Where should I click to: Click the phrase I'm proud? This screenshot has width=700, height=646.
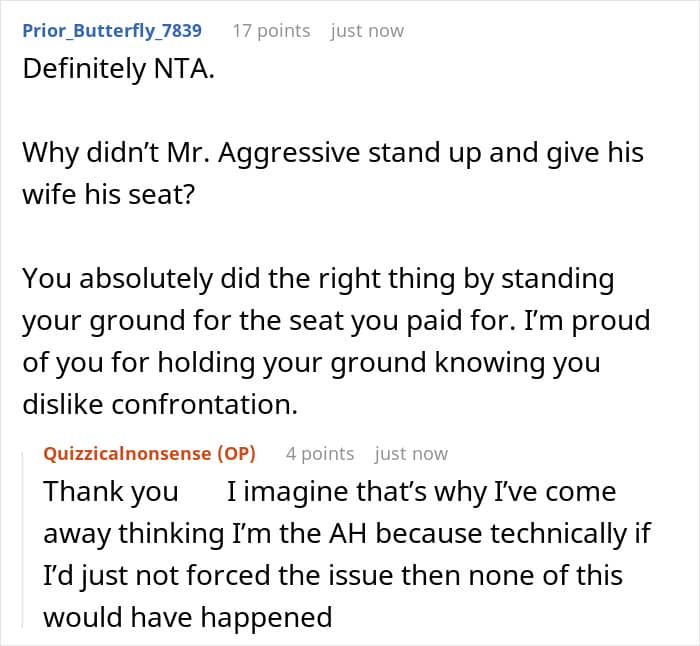586,321
